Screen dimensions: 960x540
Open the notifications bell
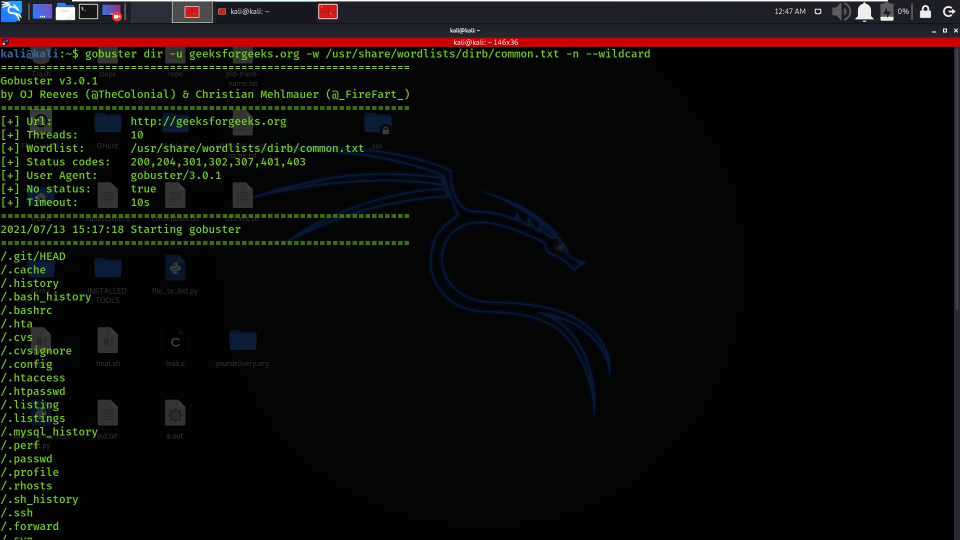click(x=864, y=12)
